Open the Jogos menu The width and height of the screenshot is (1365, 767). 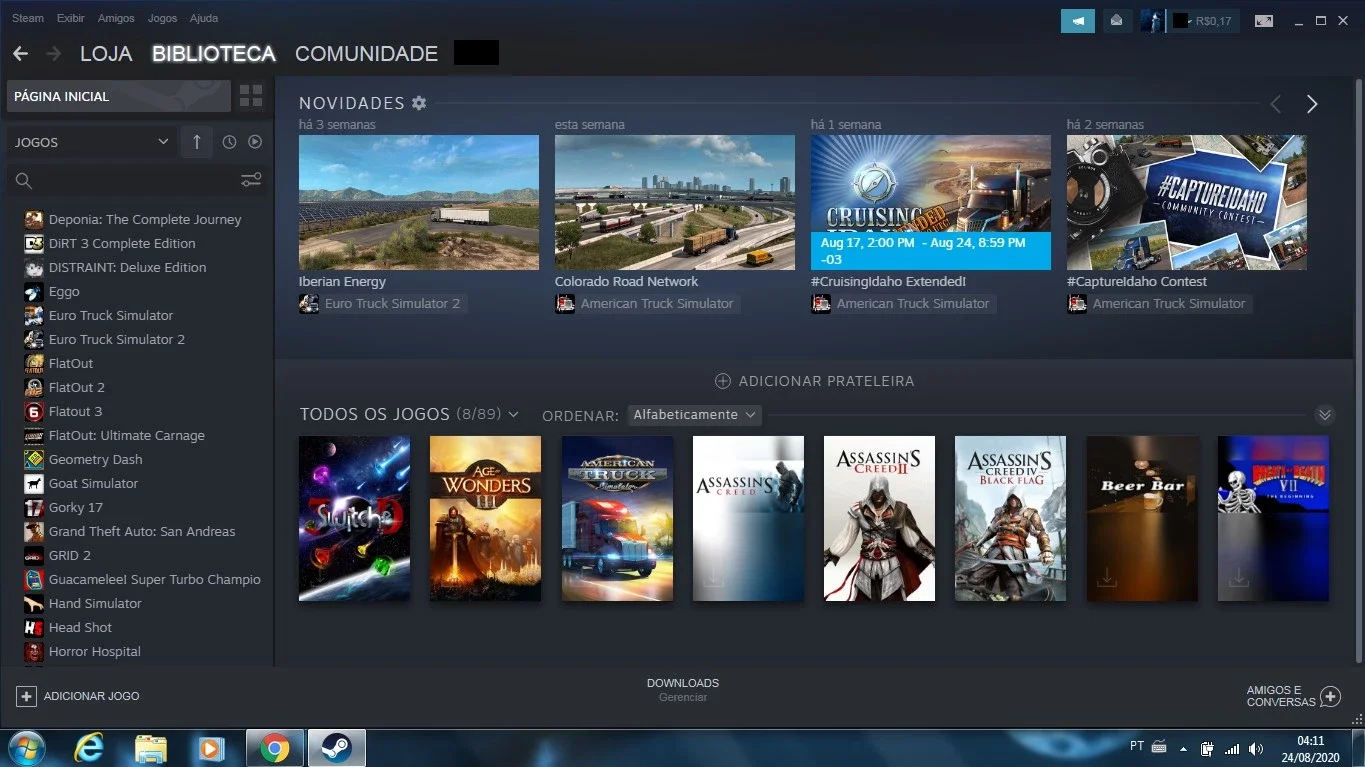pyautogui.click(x=162, y=18)
